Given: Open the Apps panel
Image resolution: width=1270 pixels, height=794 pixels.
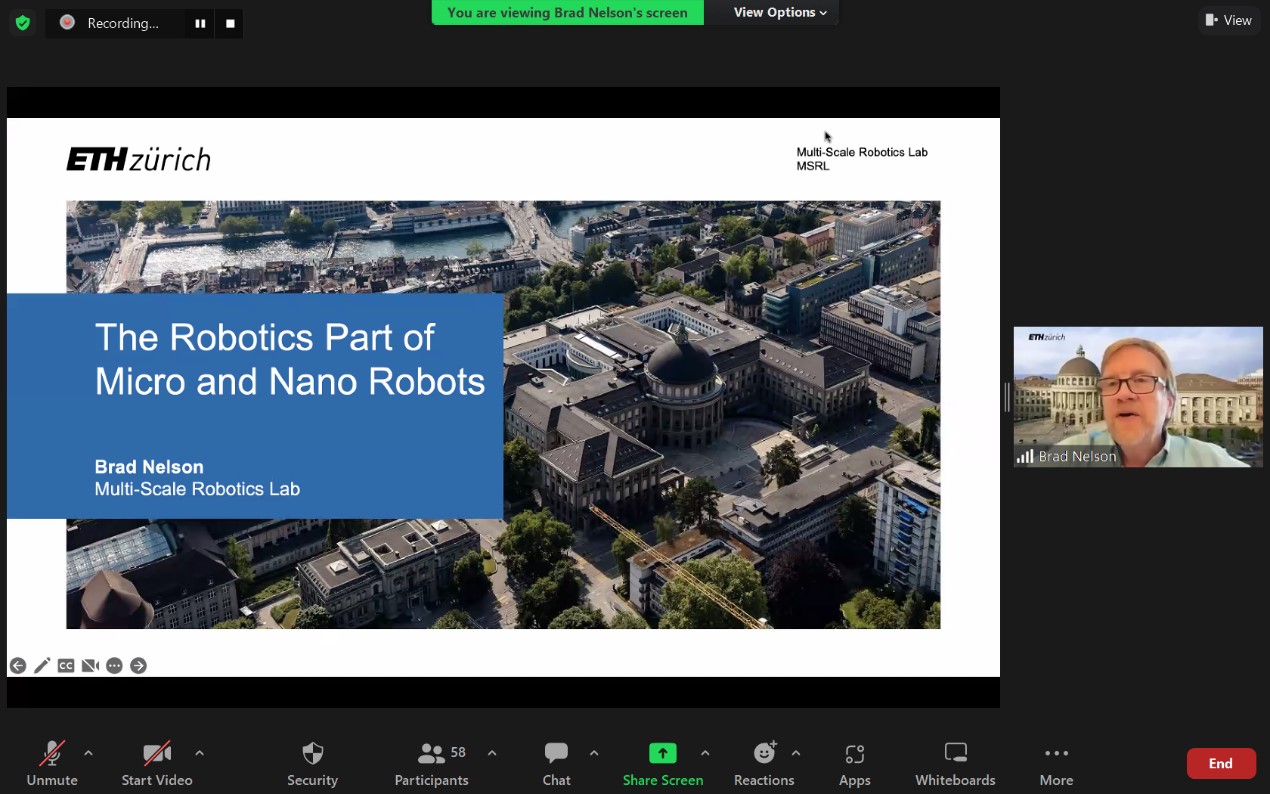Looking at the screenshot, I should [854, 763].
